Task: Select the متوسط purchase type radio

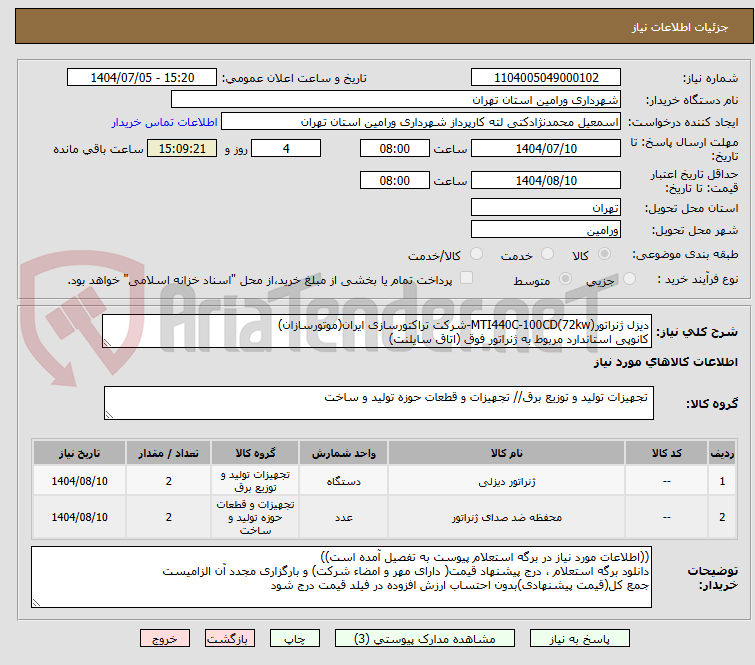Action: click(565, 279)
